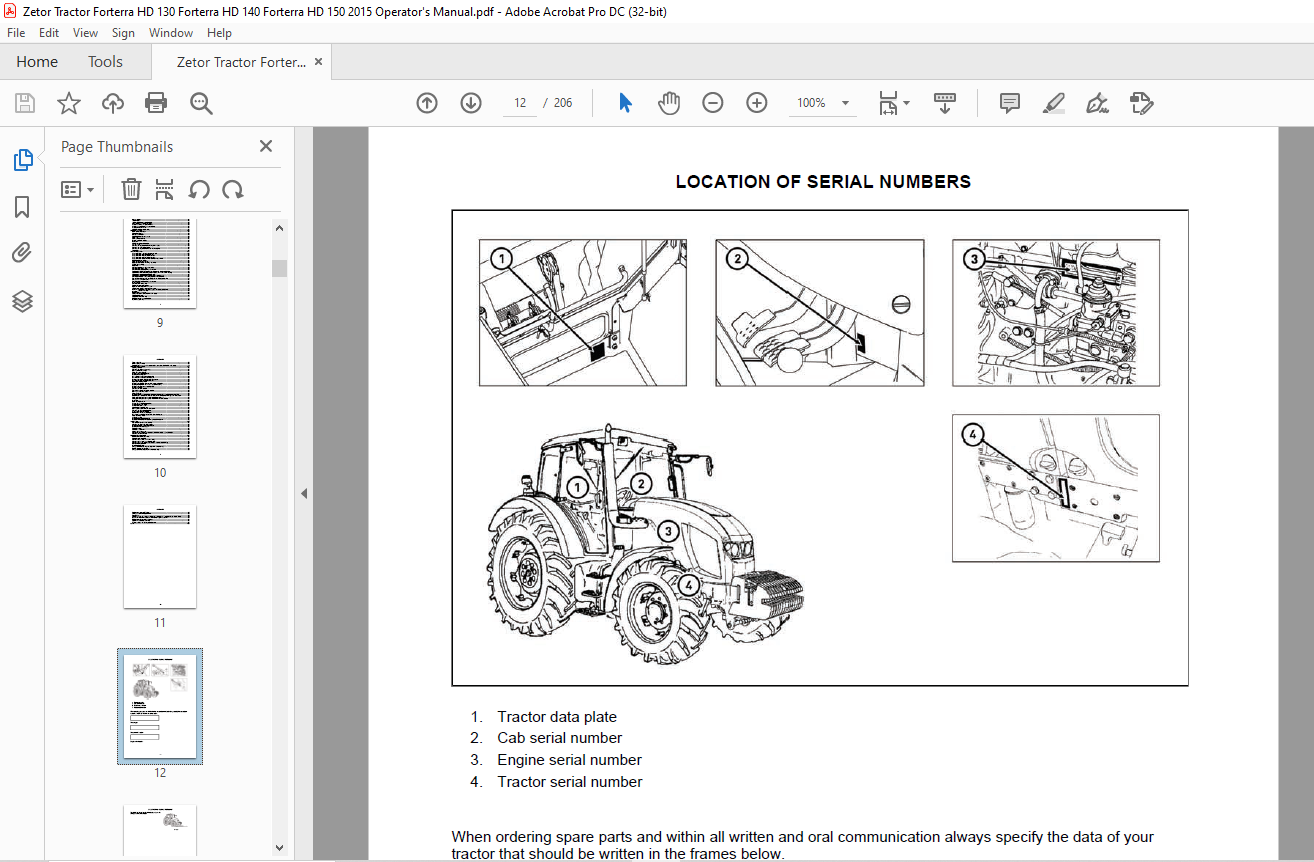The image size is (1314, 862).
Task: Open the find text magnifier icon
Action: click(x=201, y=103)
